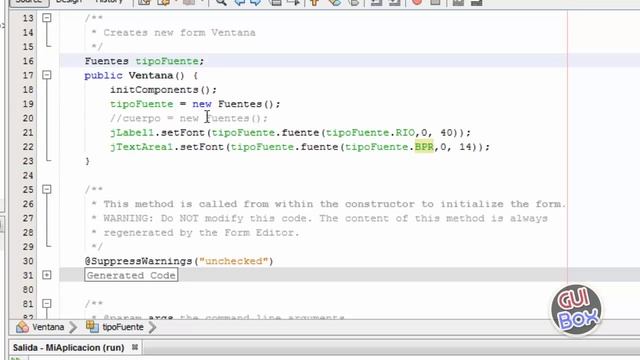Click jTextArea1 in line 22
The width and height of the screenshot is (640, 360).
142,147
